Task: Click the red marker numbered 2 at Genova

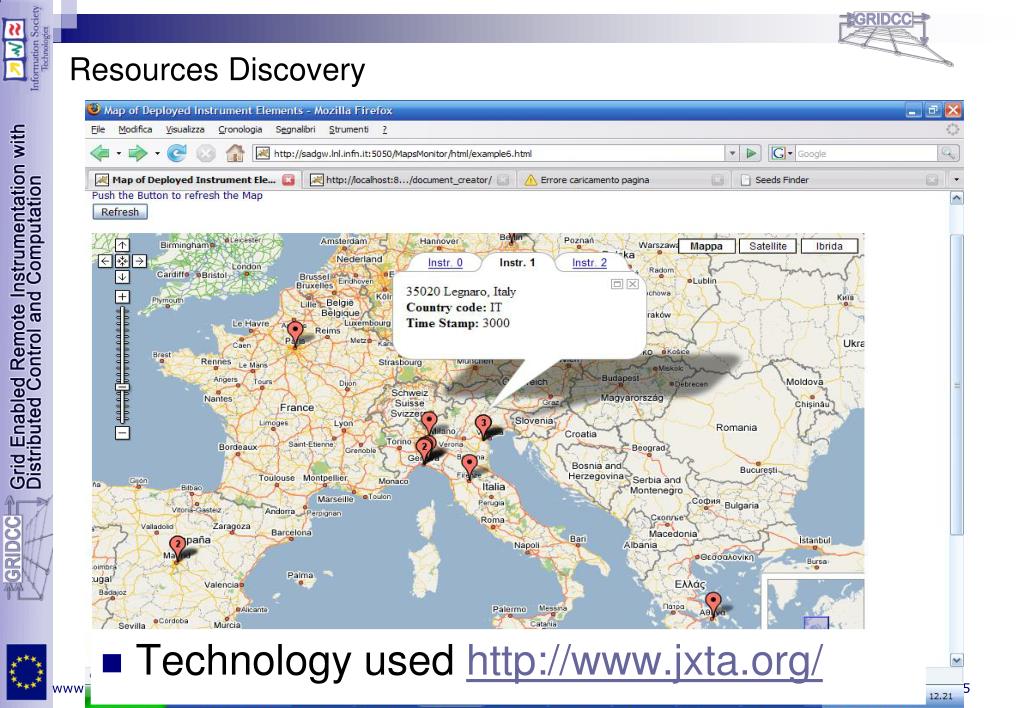Action: (424, 450)
